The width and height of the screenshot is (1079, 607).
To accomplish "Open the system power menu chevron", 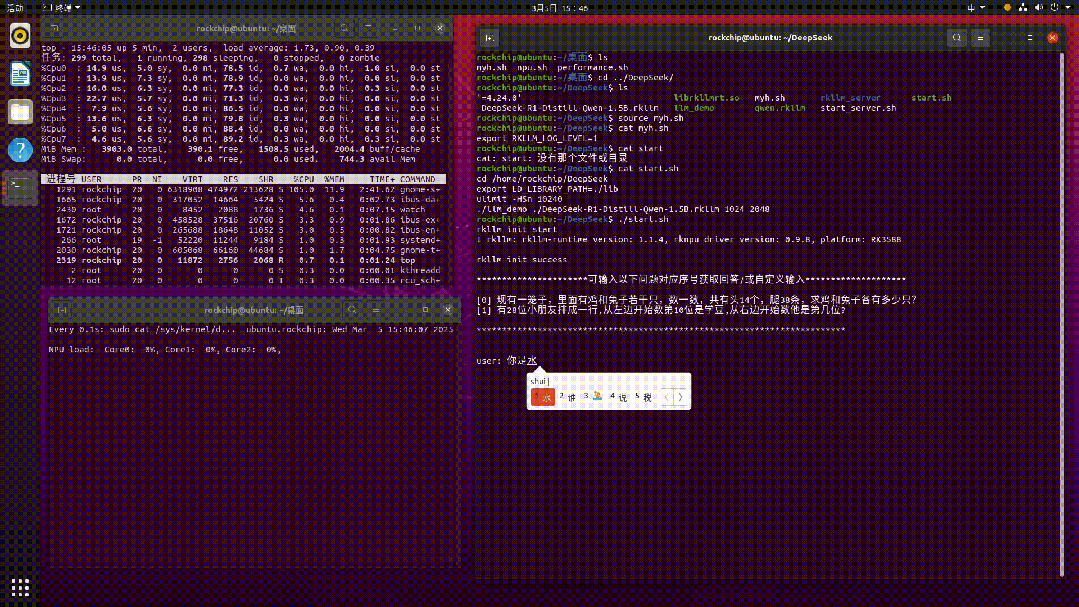I will 1067,8.
